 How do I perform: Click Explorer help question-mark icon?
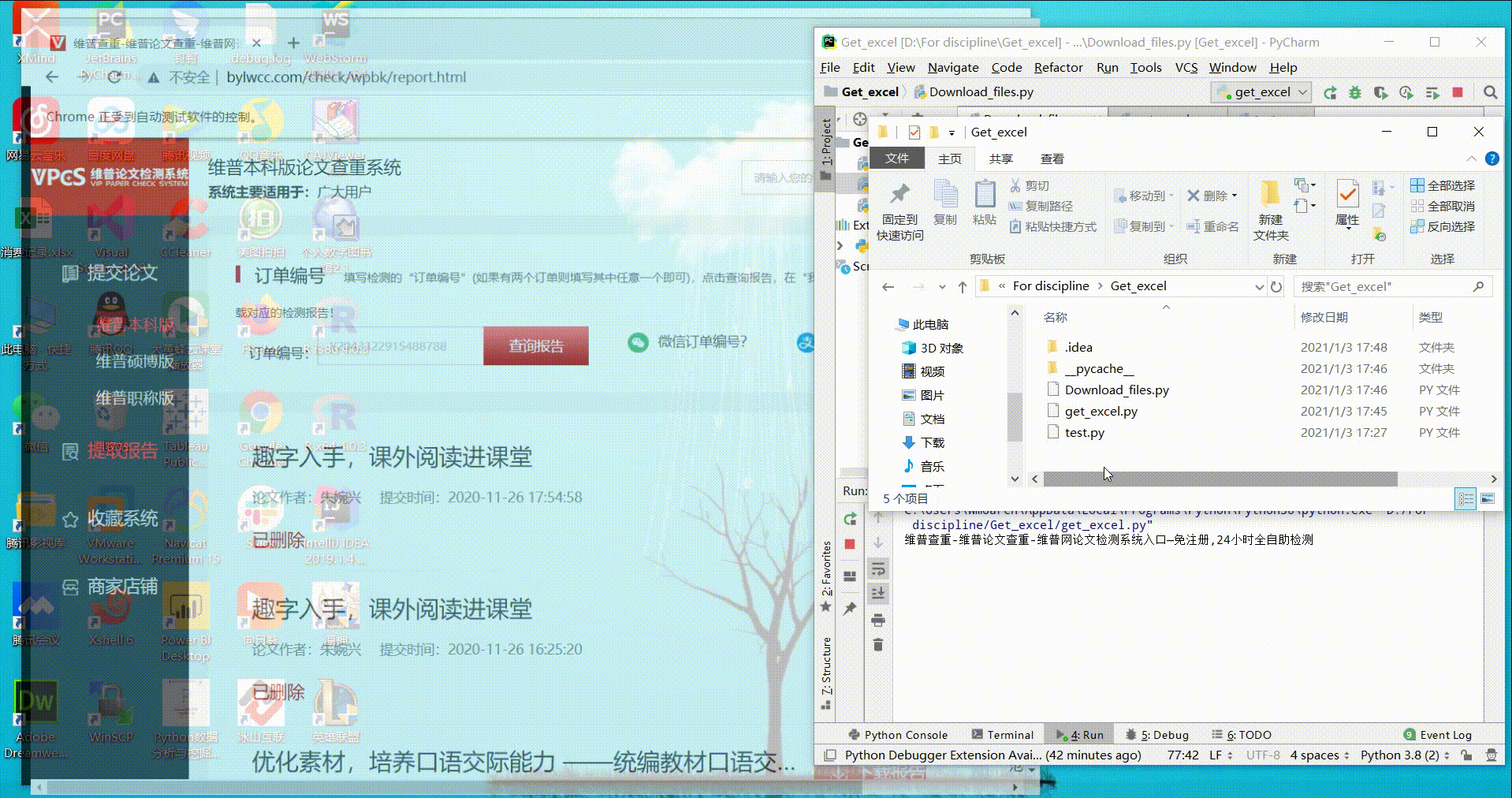click(x=1492, y=158)
